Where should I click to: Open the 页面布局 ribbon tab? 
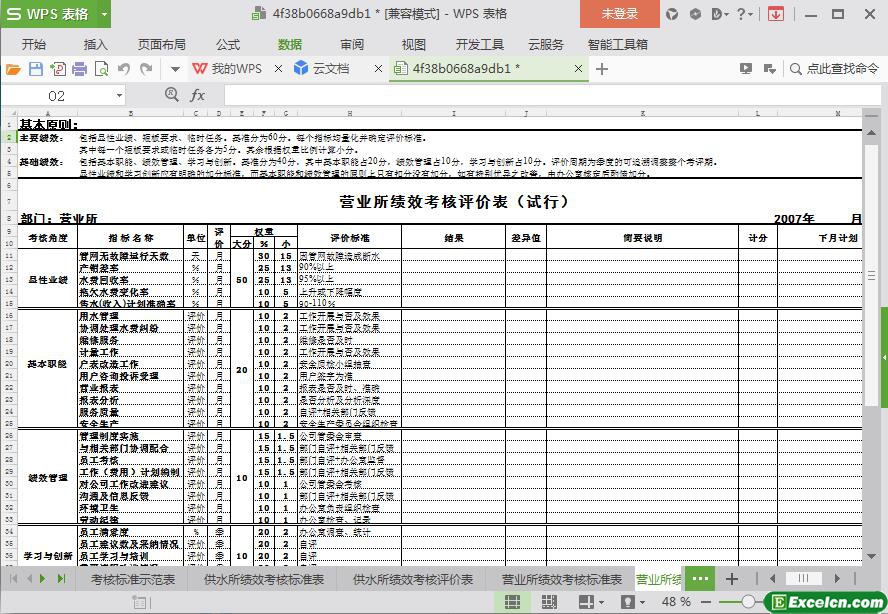pyautogui.click(x=161, y=45)
